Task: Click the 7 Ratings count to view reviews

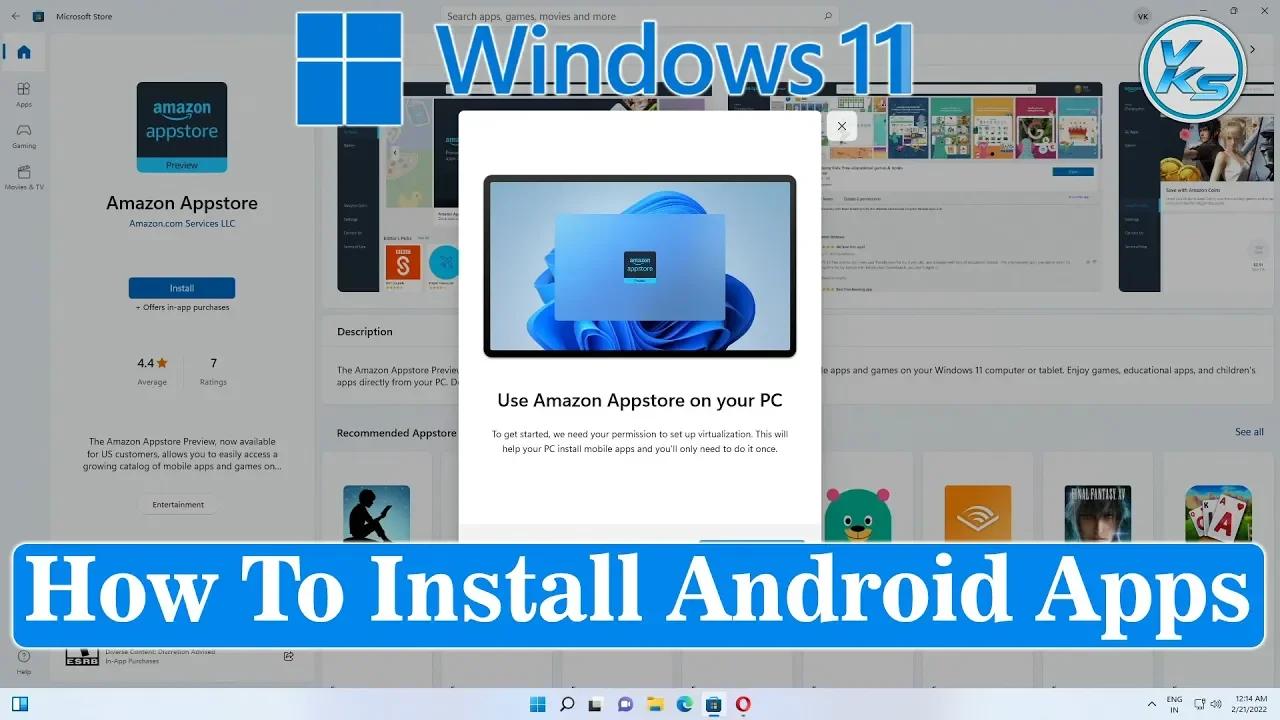Action: [212, 370]
